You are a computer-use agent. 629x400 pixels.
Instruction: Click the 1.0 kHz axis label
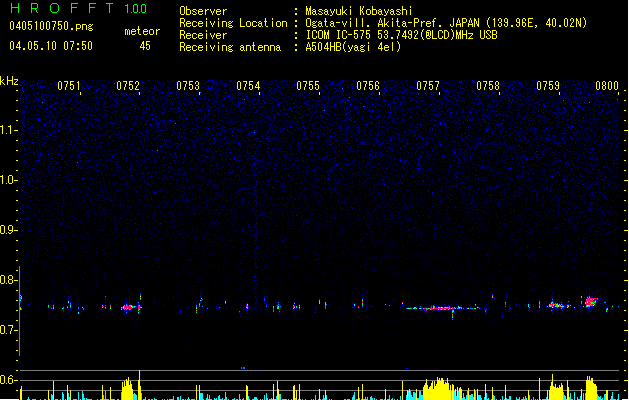[x=8, y=179]
